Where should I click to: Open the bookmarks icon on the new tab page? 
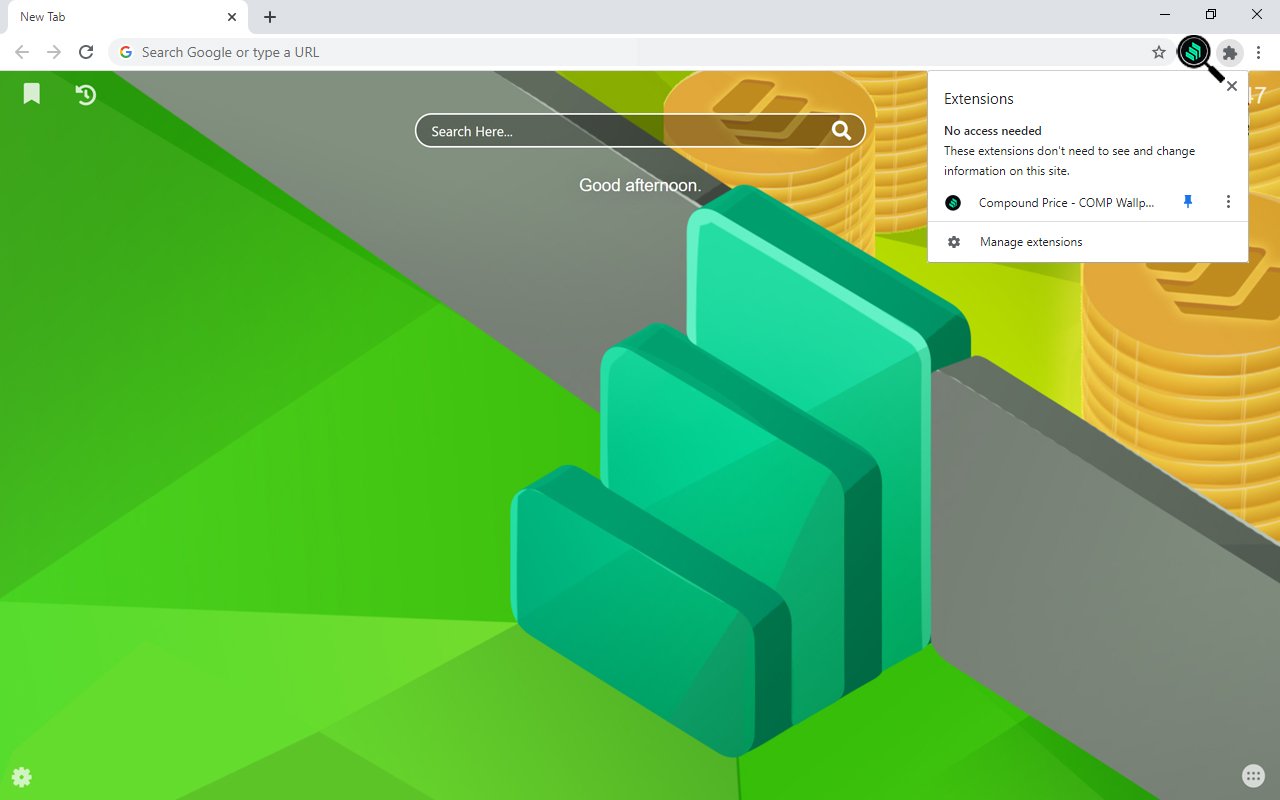click(x=32, y=94)
